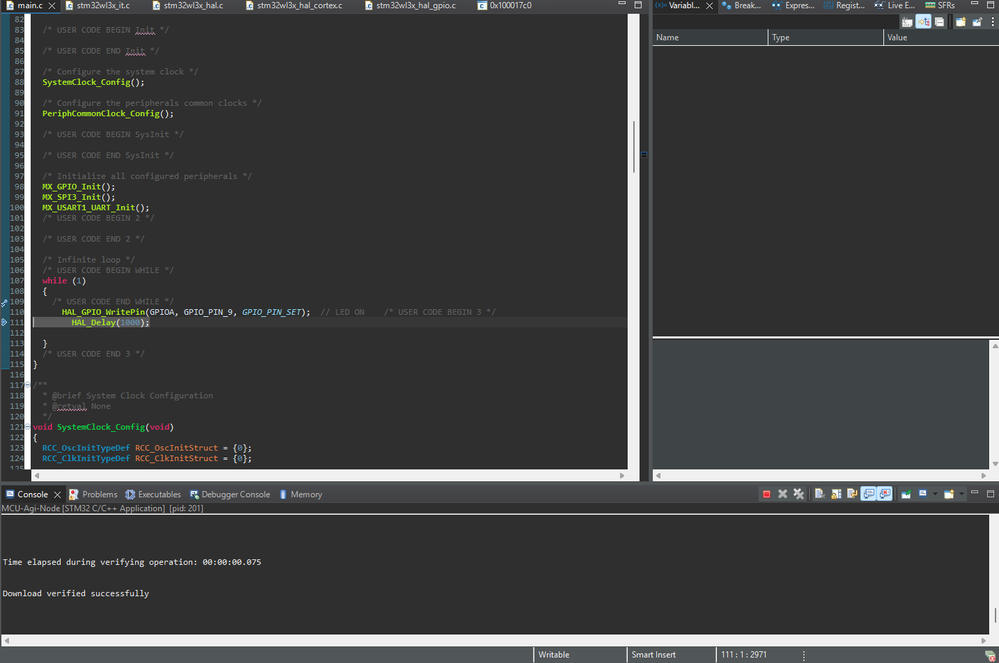Toggle Scroll Lock in the console

pos(836,494)
